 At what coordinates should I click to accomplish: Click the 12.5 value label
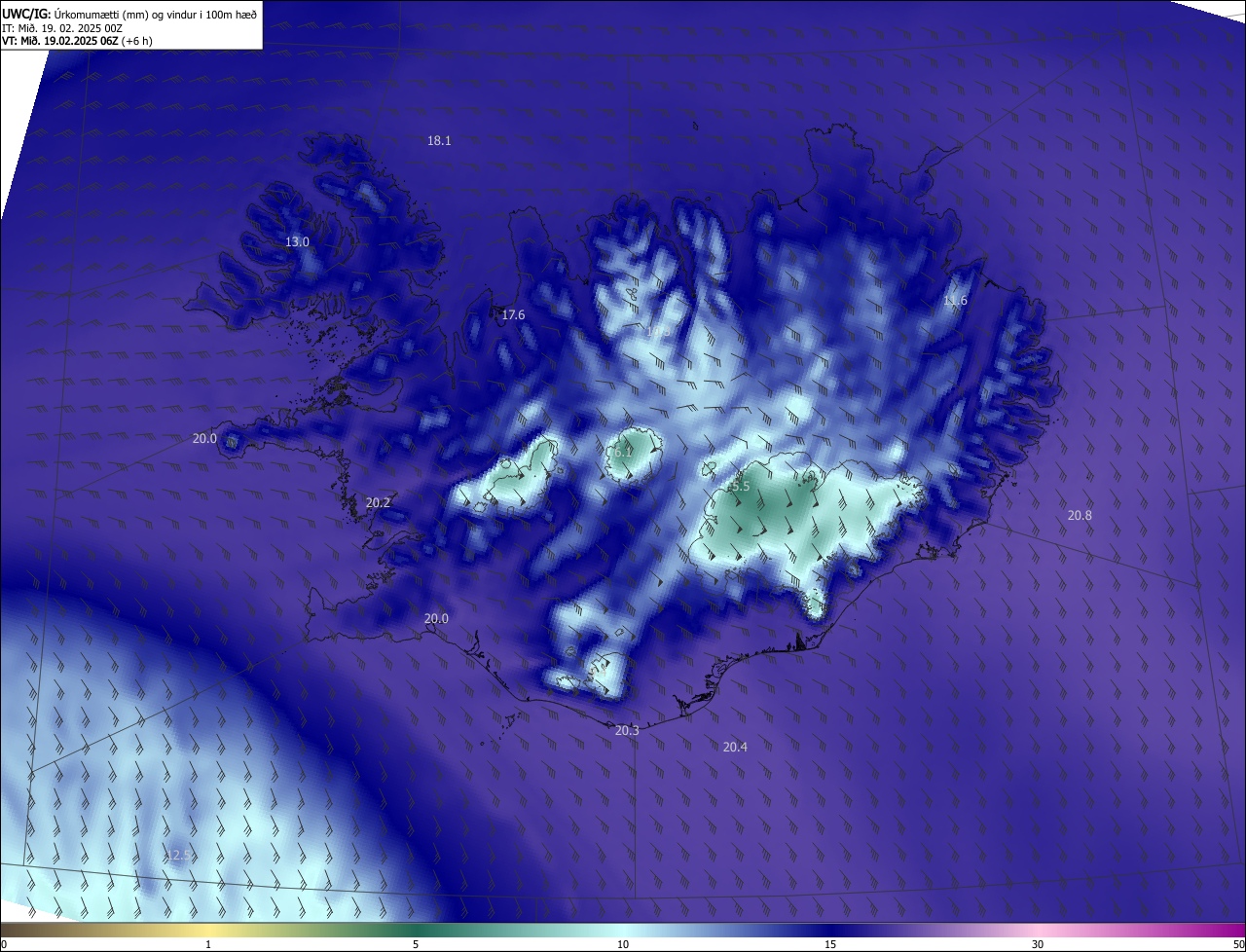pyautogui.click(x=179, y=855)
